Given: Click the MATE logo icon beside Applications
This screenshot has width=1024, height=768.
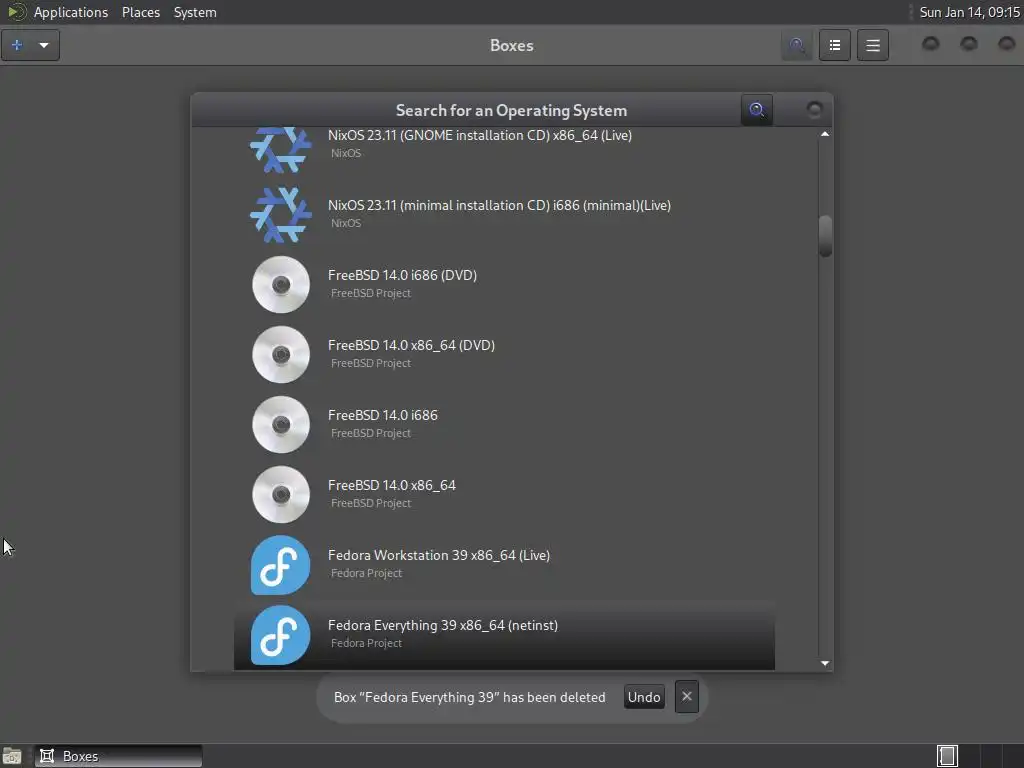Looking at the screenshot, I should [x=16, y=12].
